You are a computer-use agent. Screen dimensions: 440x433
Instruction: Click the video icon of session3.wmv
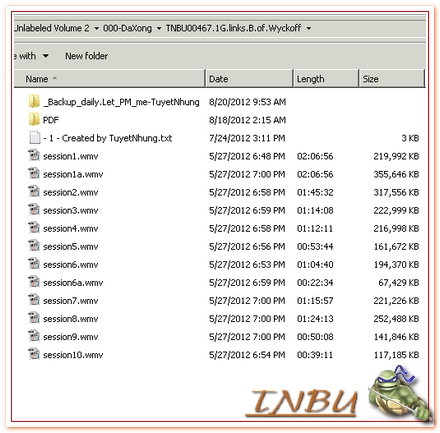pyautogui.click(x=34, y=210)
